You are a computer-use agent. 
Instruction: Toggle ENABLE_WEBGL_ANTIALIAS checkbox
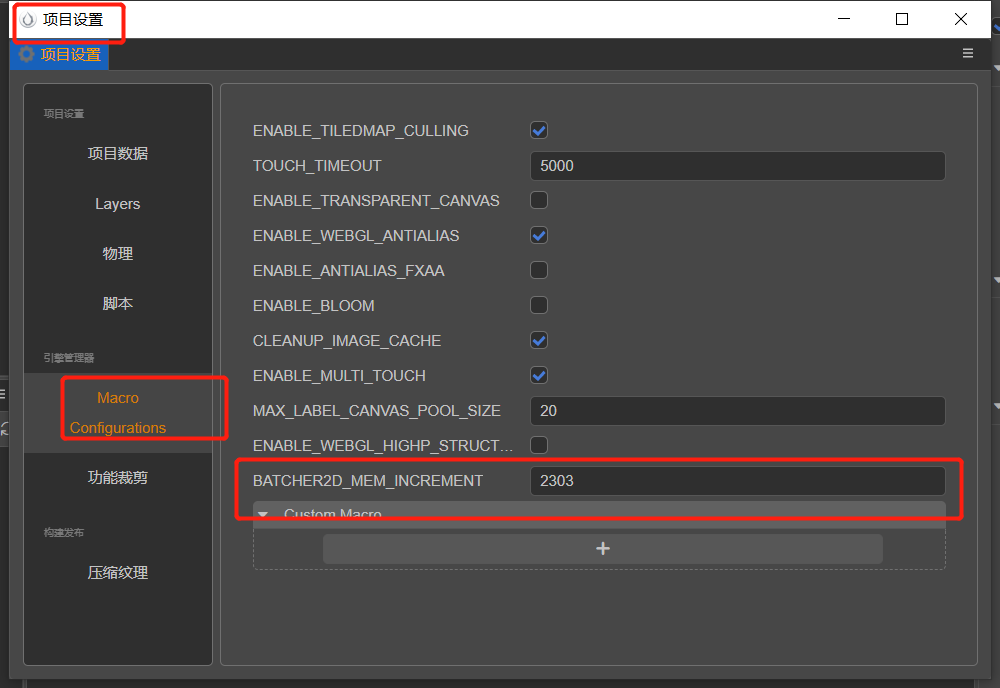point(539,235)
